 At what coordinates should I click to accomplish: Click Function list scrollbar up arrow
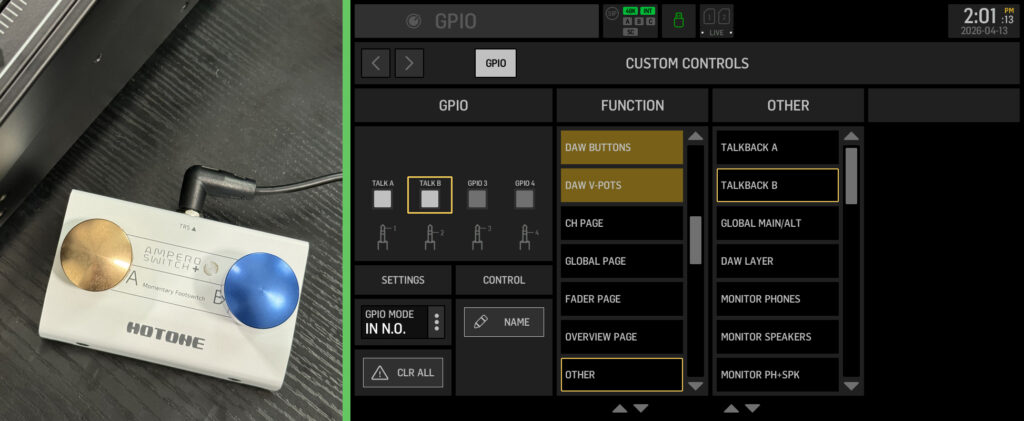click(x=696, y=136)
